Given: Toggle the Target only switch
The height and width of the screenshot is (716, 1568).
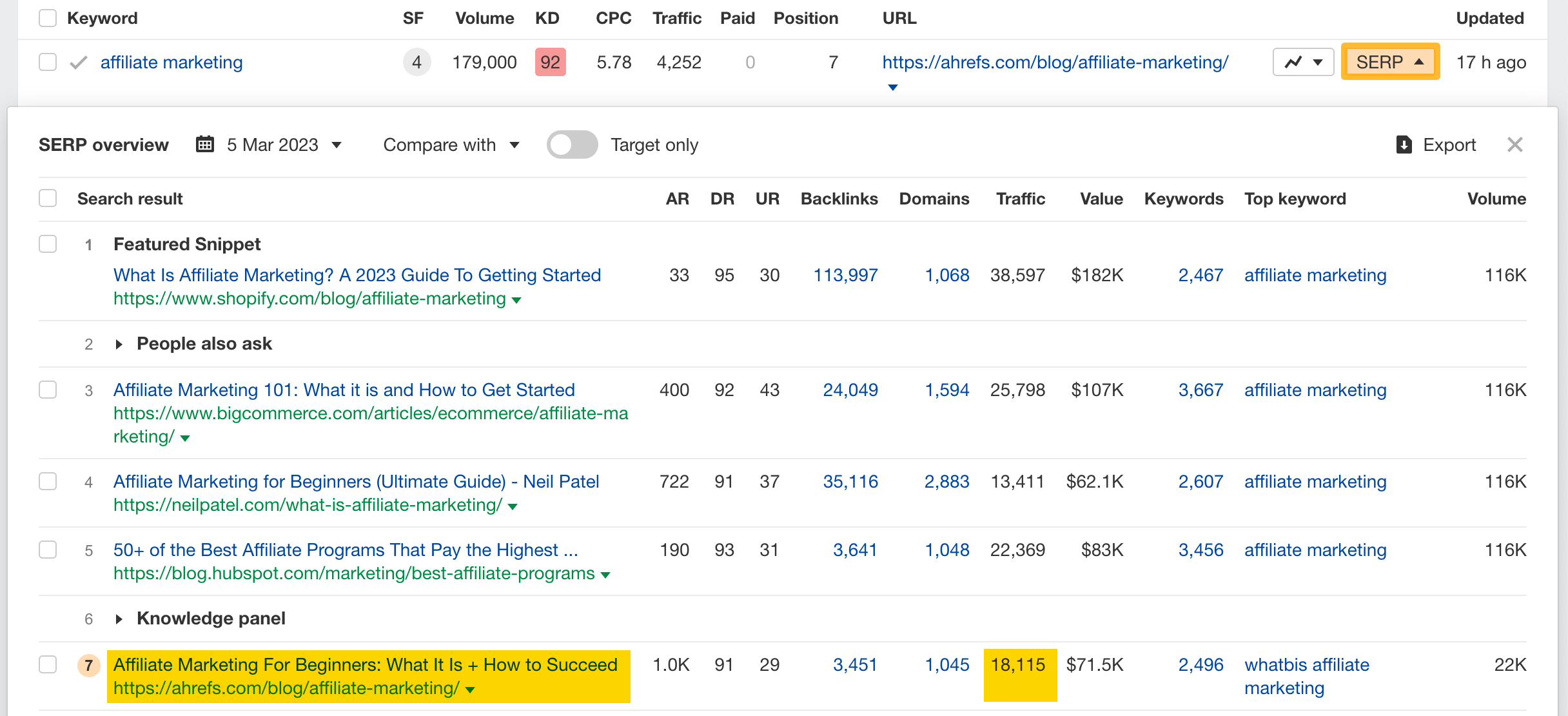Looking at the screenshot, I should 572,144.
